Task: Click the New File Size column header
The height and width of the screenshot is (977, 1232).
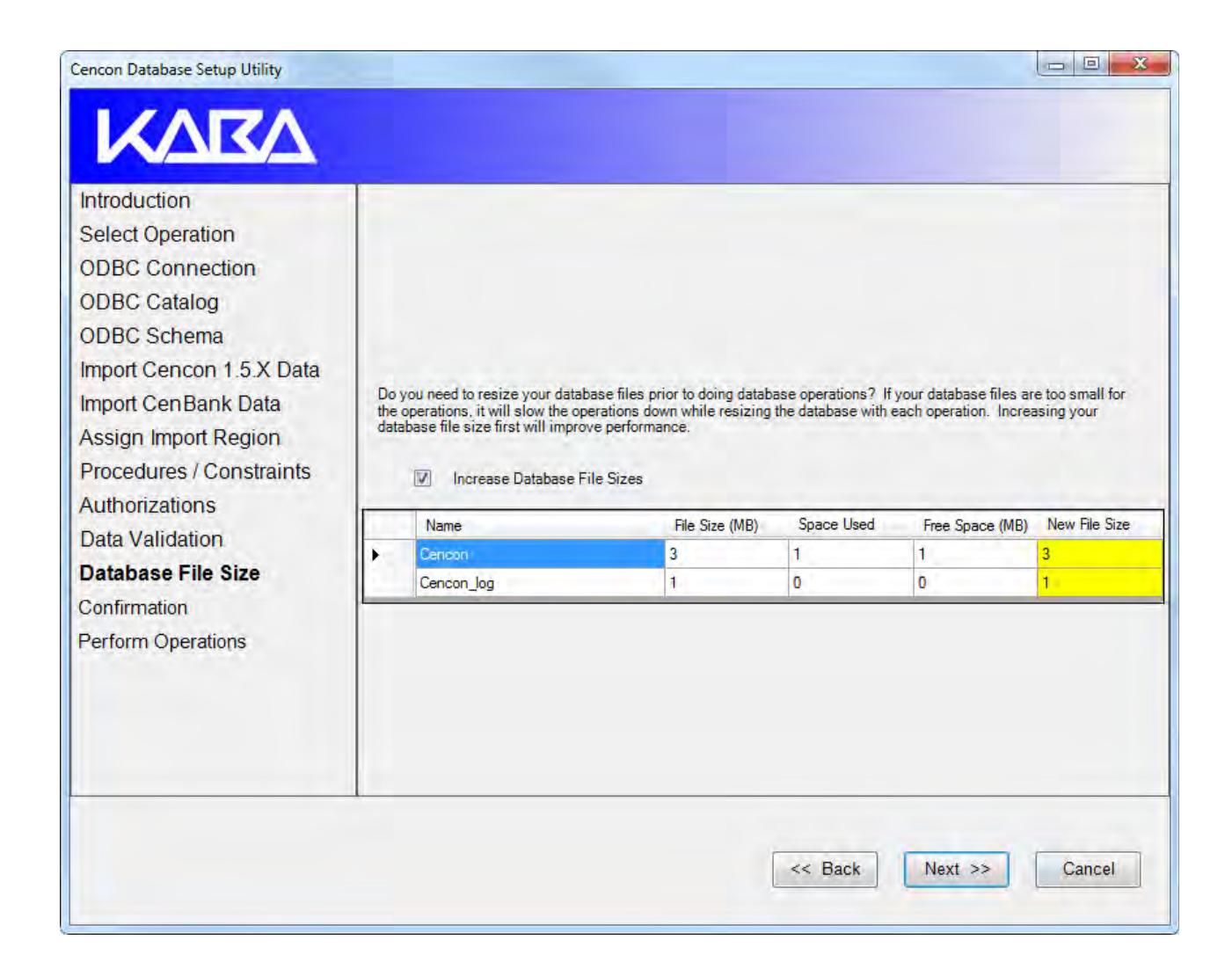Action: (x=1100, y=526)
